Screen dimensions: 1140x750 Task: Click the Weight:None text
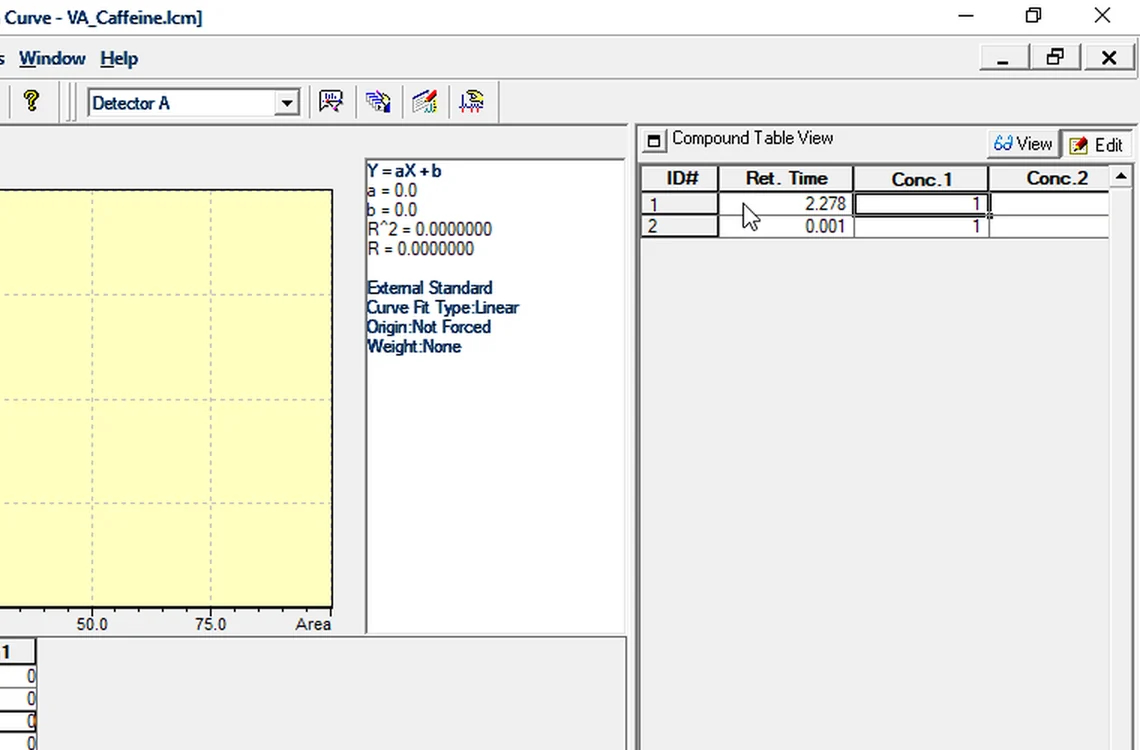click(x=414, y=347)
